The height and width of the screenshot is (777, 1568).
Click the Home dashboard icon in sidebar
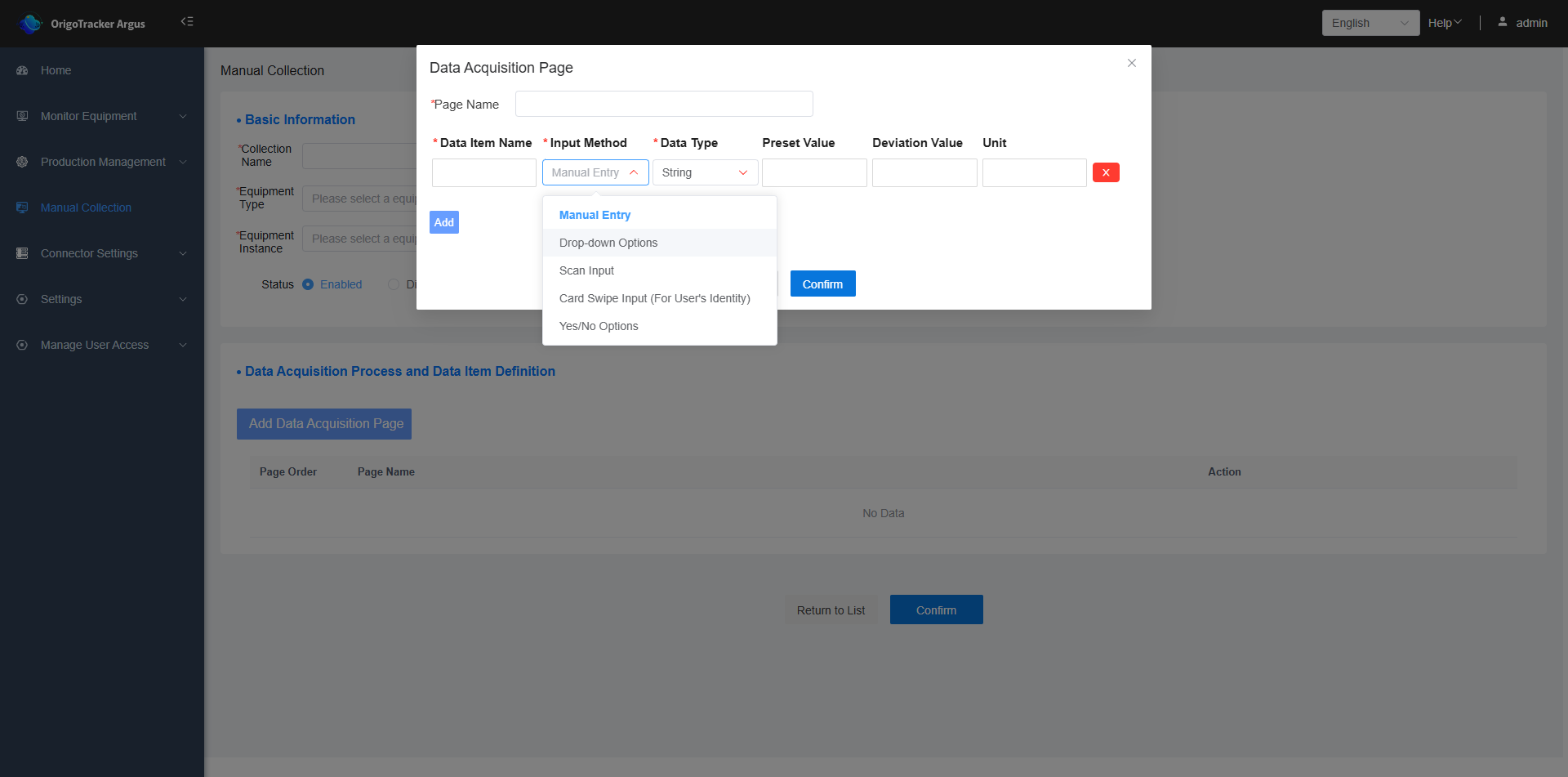[22, 70]
